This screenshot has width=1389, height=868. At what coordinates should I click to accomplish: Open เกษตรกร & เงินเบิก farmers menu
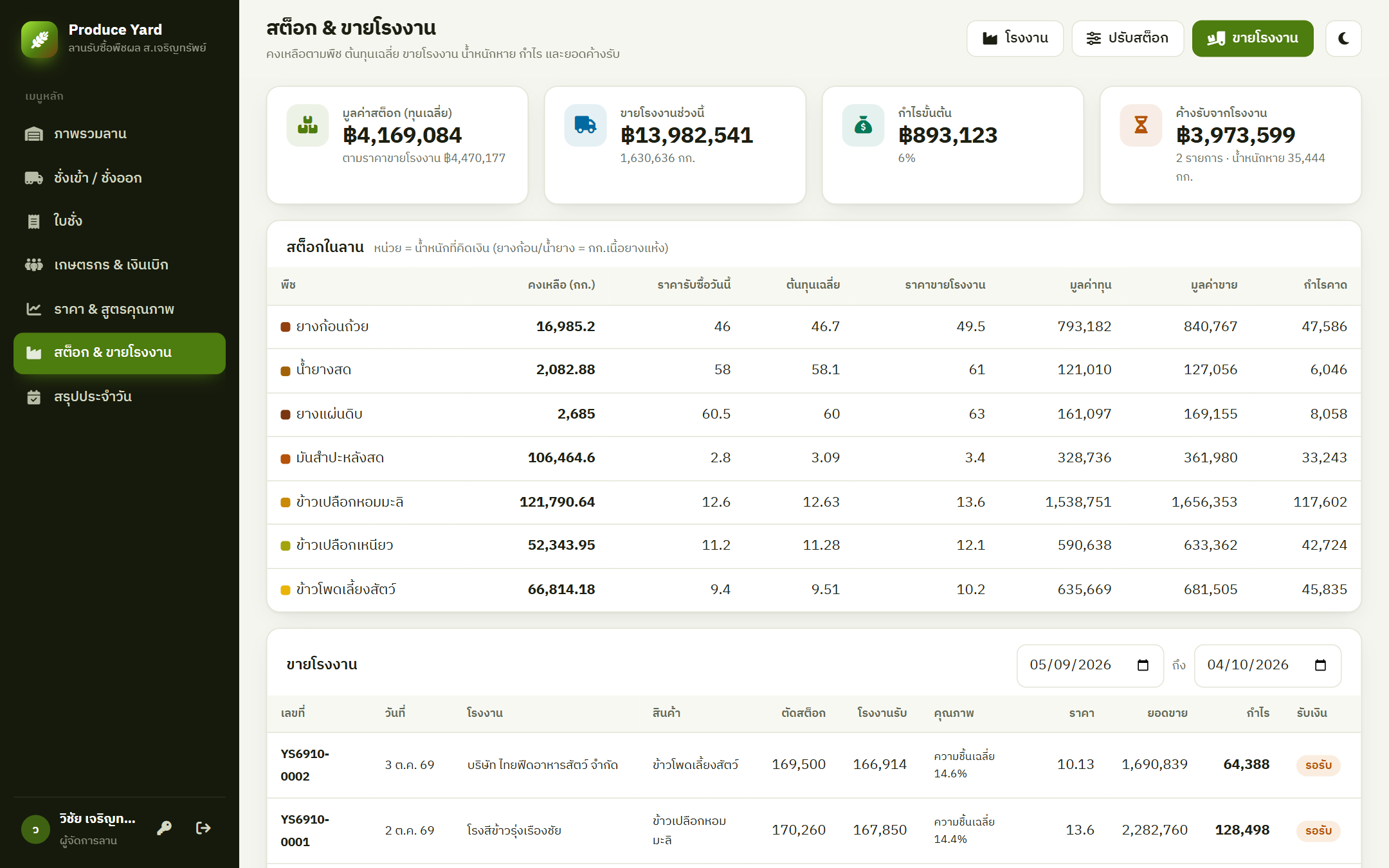click(120, 265)
